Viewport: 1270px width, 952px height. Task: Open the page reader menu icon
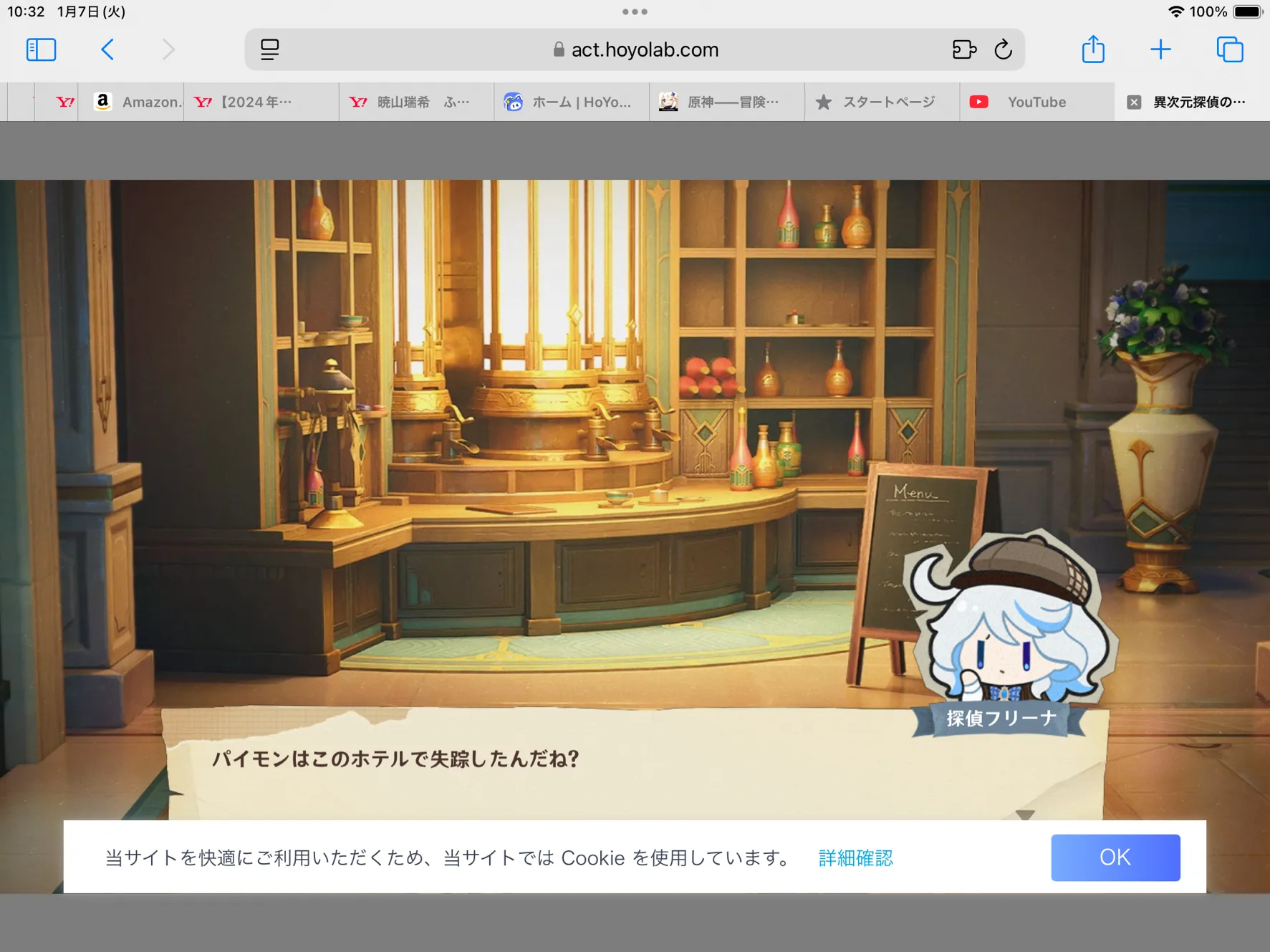[270, 49]
